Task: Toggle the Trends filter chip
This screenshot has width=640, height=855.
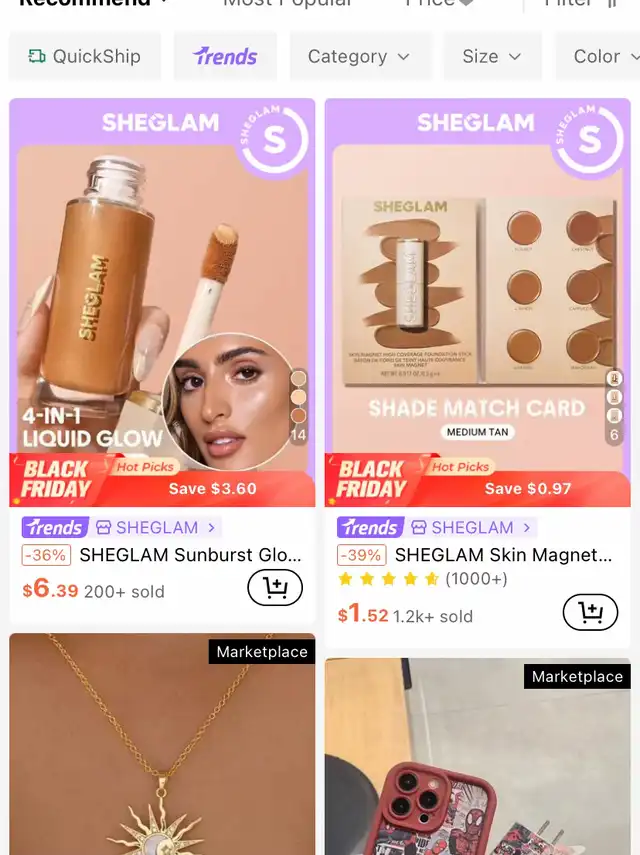Action: click(225, 56)
